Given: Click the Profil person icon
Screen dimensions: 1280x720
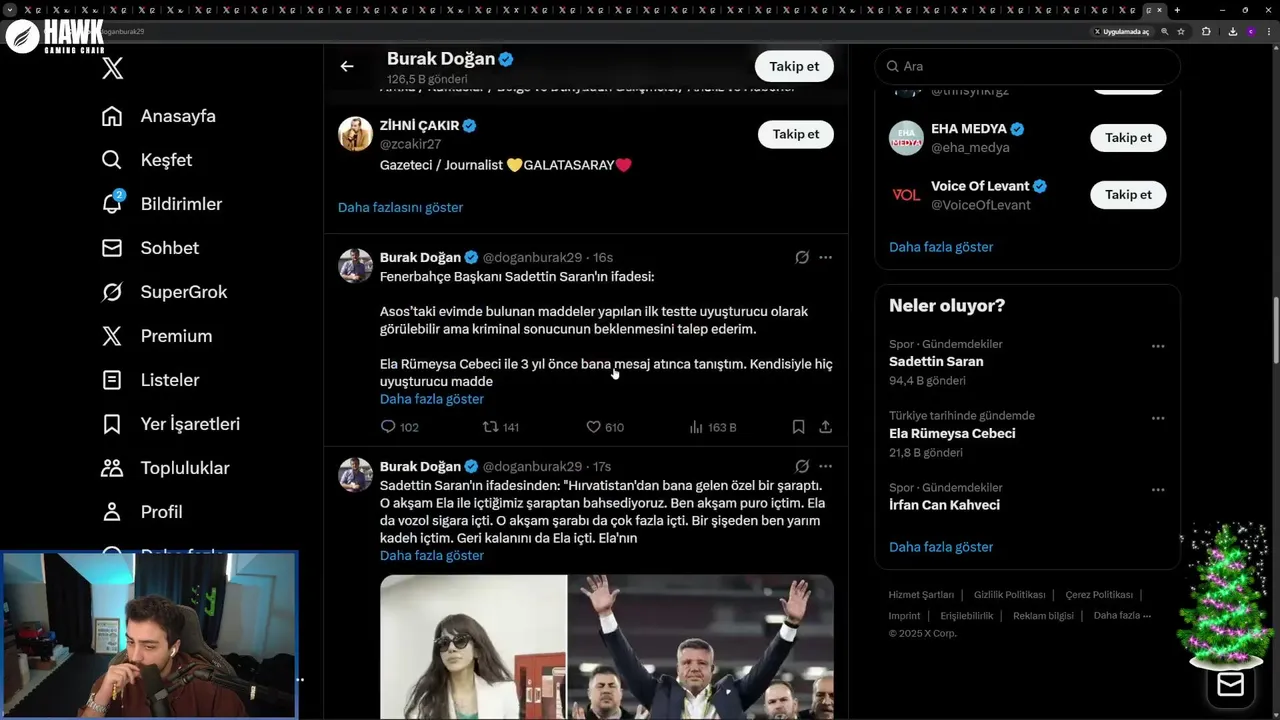Looking at the screenshot, I should pyautogui.click(x=112, y=512).
